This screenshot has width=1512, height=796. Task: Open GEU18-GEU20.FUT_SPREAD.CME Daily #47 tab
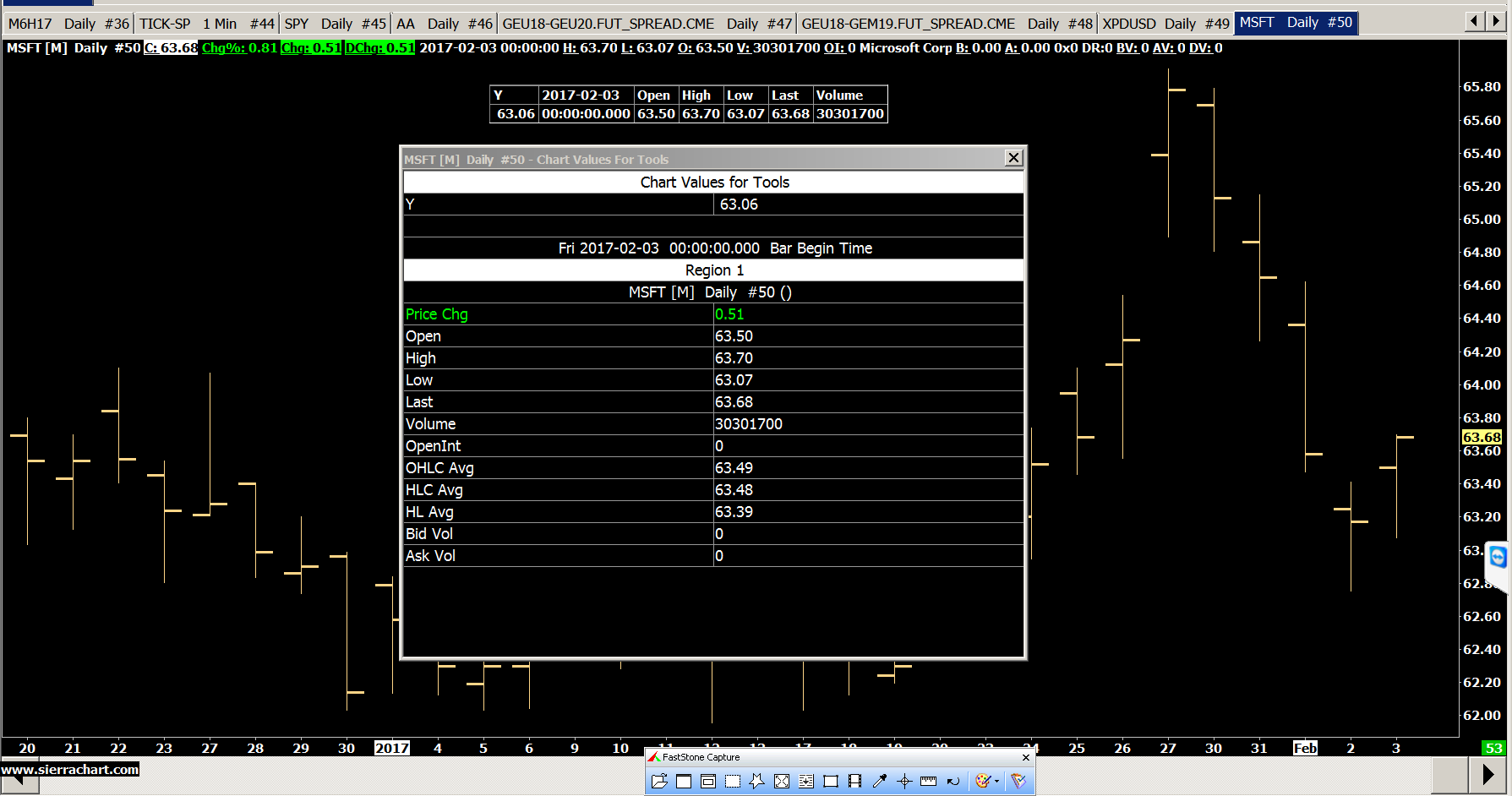pos(647,24)
